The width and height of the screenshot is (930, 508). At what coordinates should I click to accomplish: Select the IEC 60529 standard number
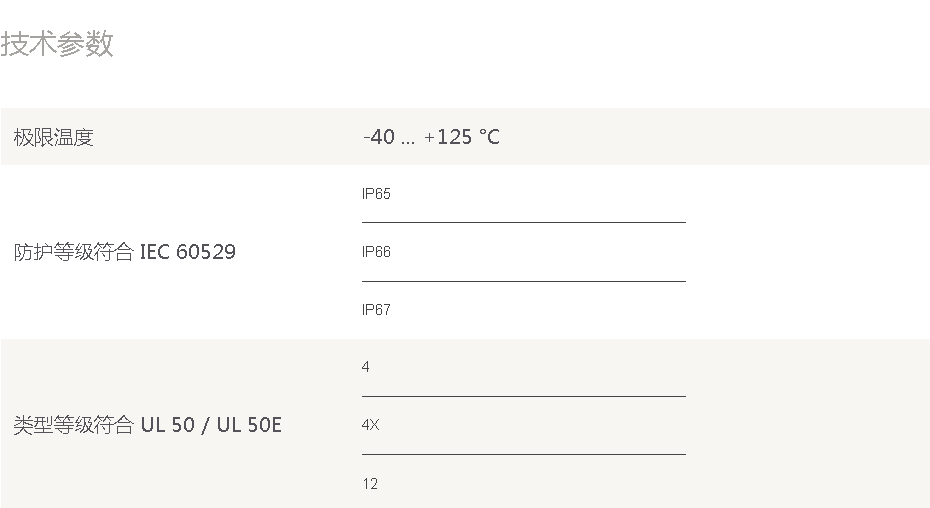coord(188,252)
